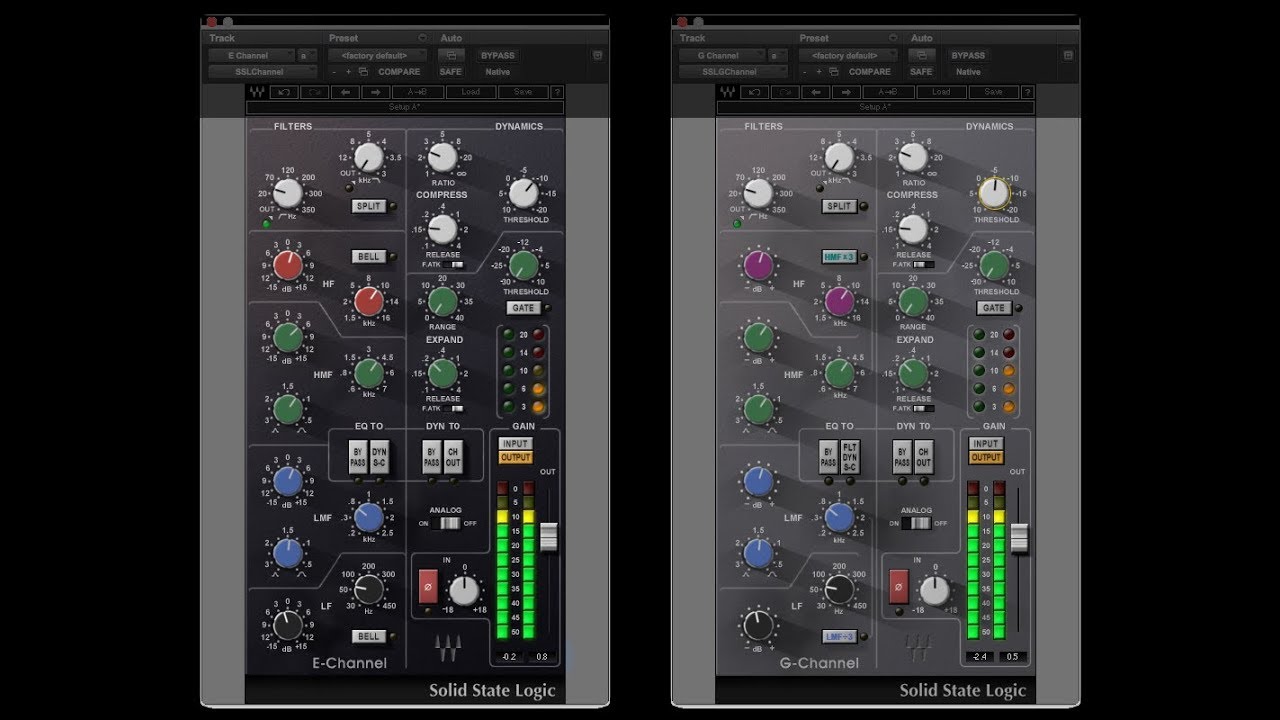Image resolution: width=1280 pixels, height=720 pixels.
Task: Click Load in the E-Channel Waves toolbar
Action: click(470, 92)
